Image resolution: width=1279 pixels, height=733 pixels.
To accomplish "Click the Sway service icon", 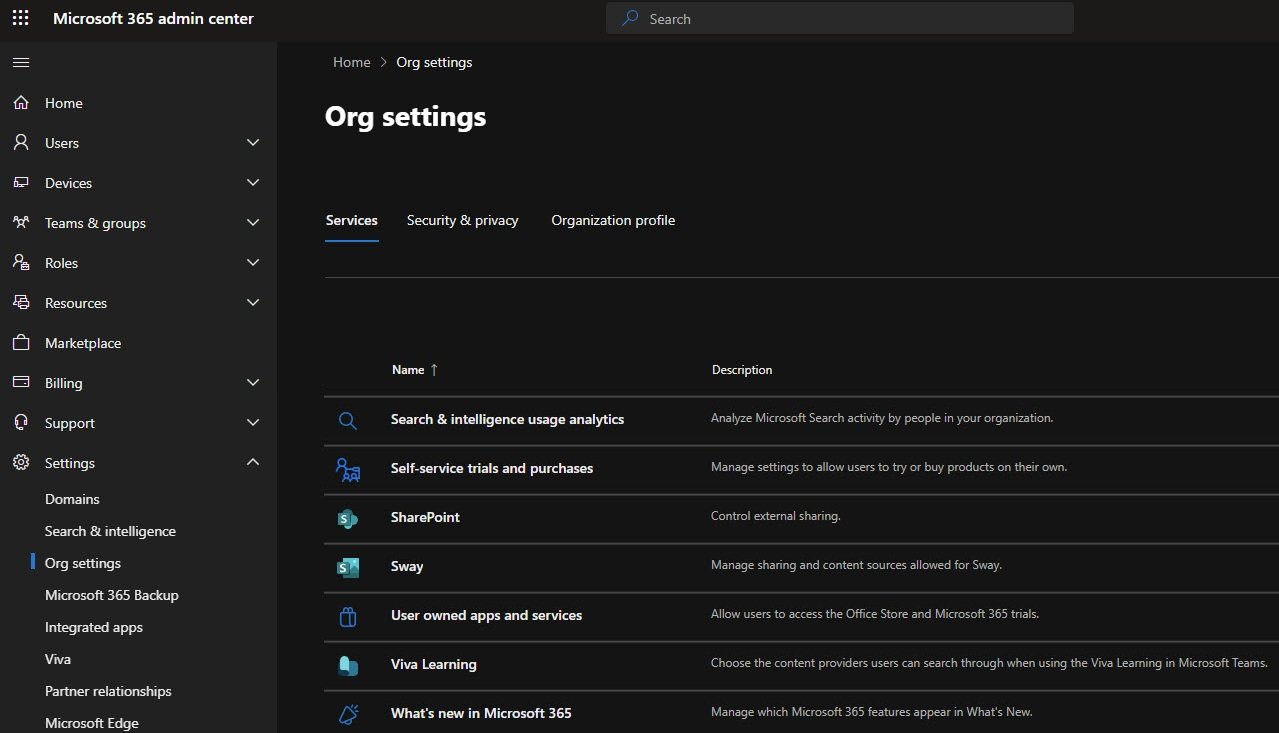I will coord(347,567).
